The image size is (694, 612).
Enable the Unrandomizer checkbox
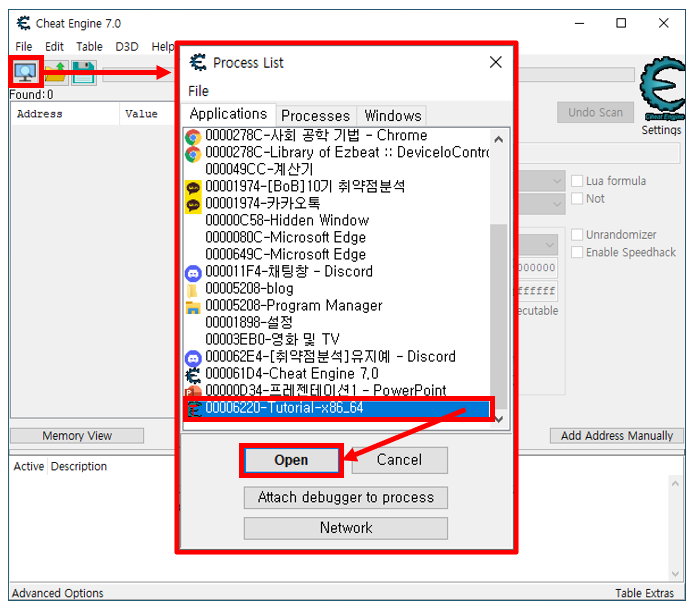pyautogui.click(x=577, y=235)
